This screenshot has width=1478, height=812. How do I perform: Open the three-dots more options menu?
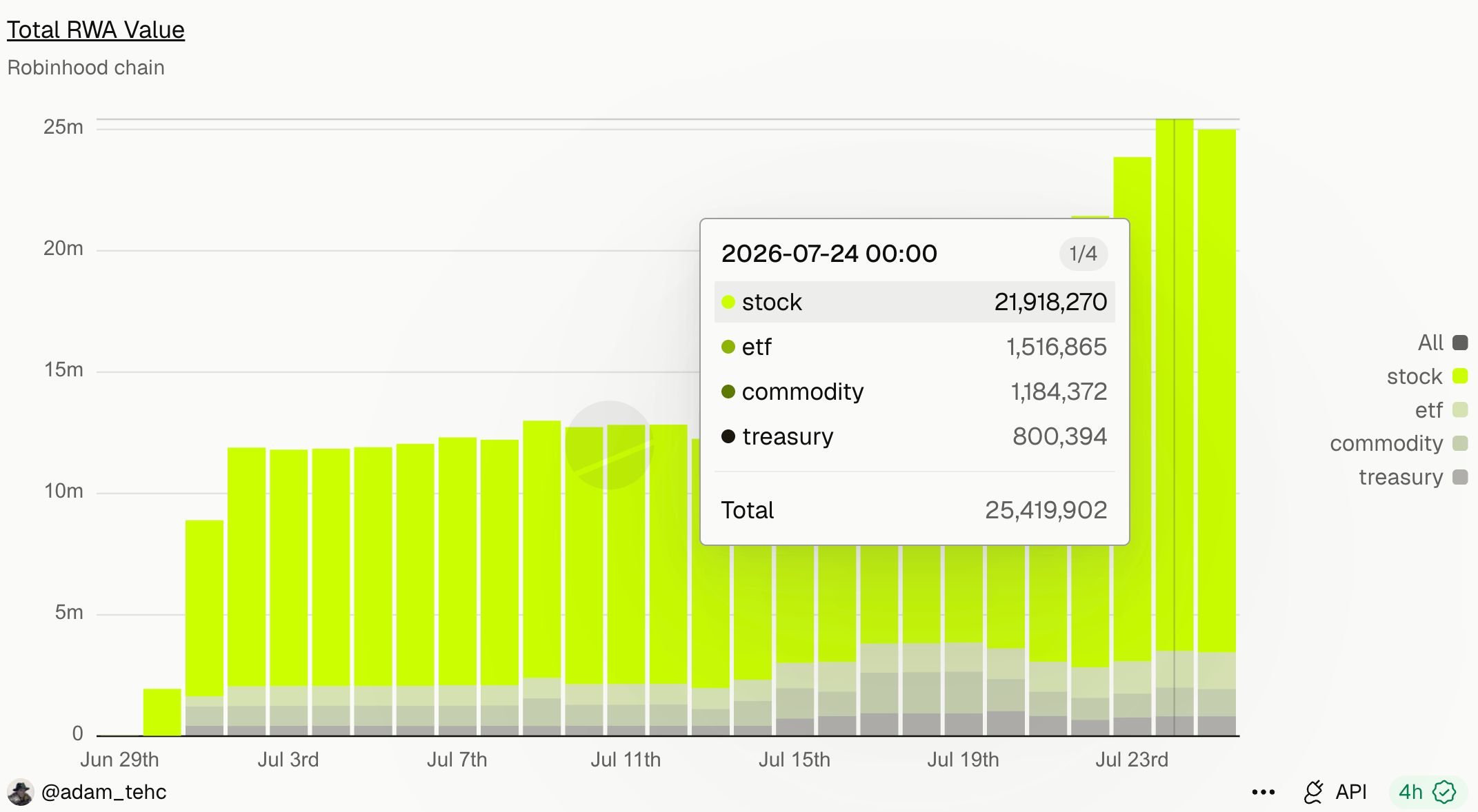point(1263,792)
